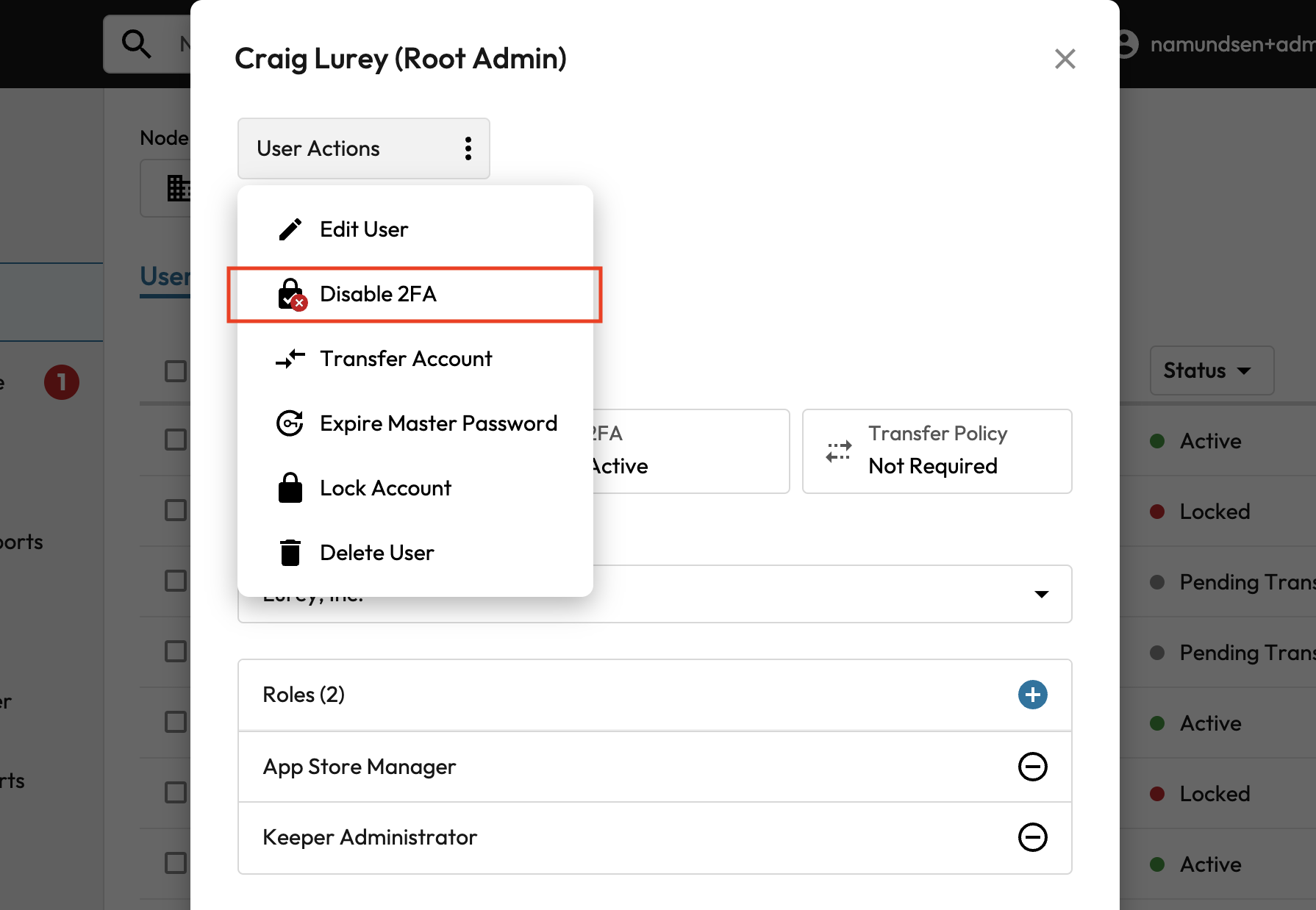Click the search magnifier icon
This screenshot has height=910, width=1316.
(x=137, y=44)
